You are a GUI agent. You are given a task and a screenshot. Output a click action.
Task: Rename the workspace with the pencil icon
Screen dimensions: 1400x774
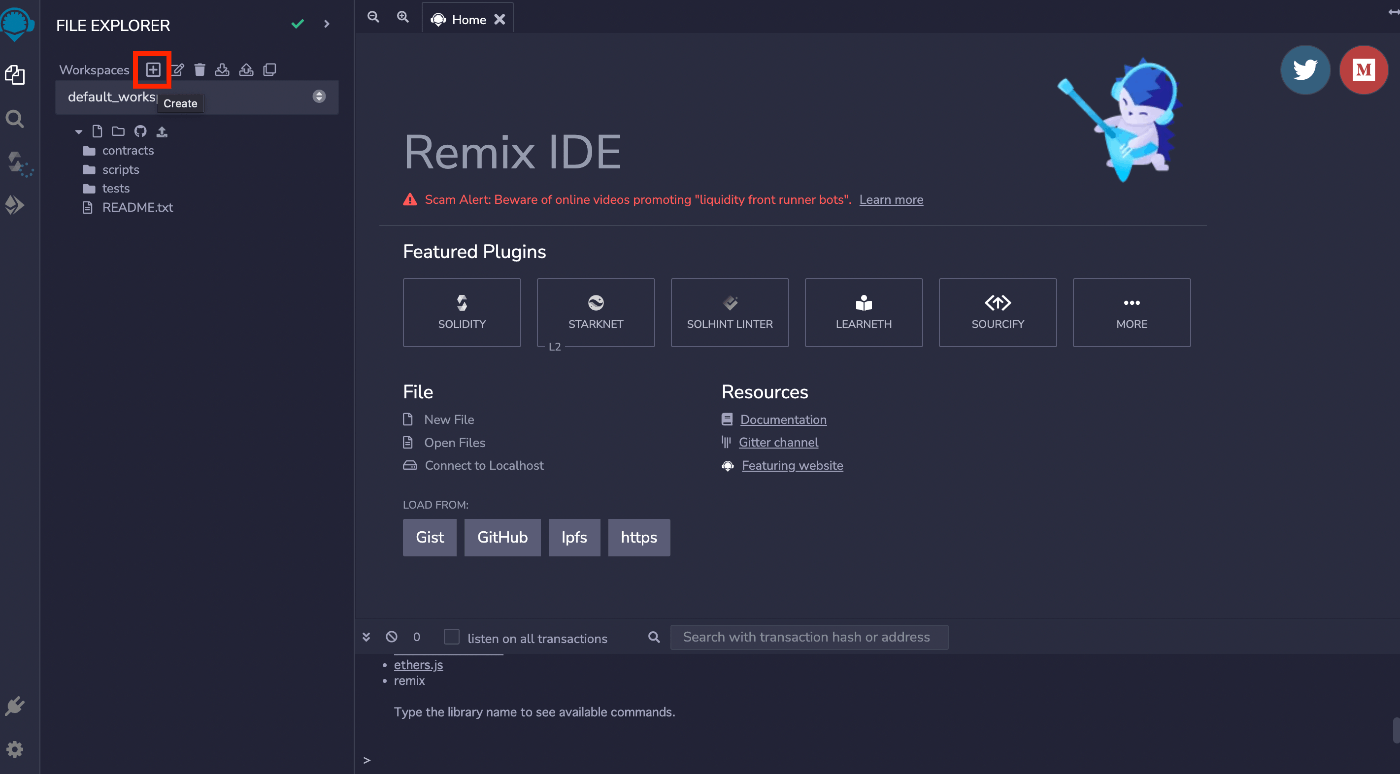[177, 70]
